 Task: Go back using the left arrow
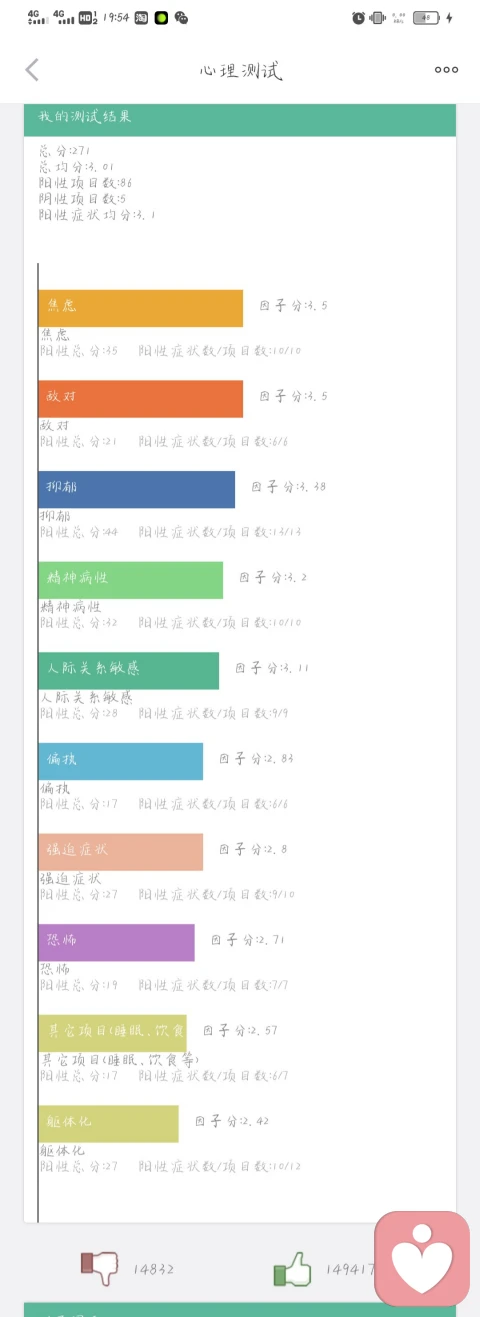pyautogui.click(x=32, y=69)
